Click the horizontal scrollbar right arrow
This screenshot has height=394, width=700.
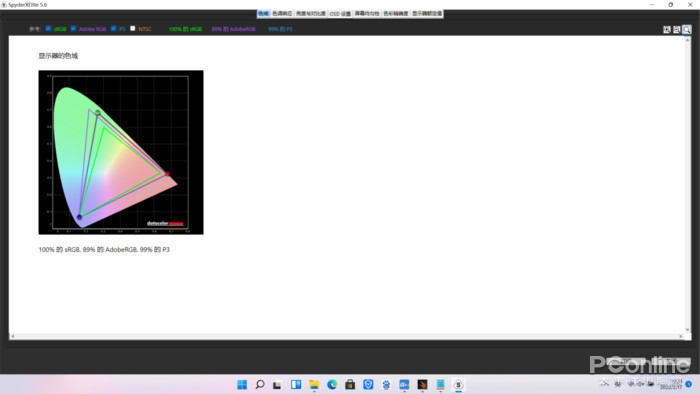[681, 336]
